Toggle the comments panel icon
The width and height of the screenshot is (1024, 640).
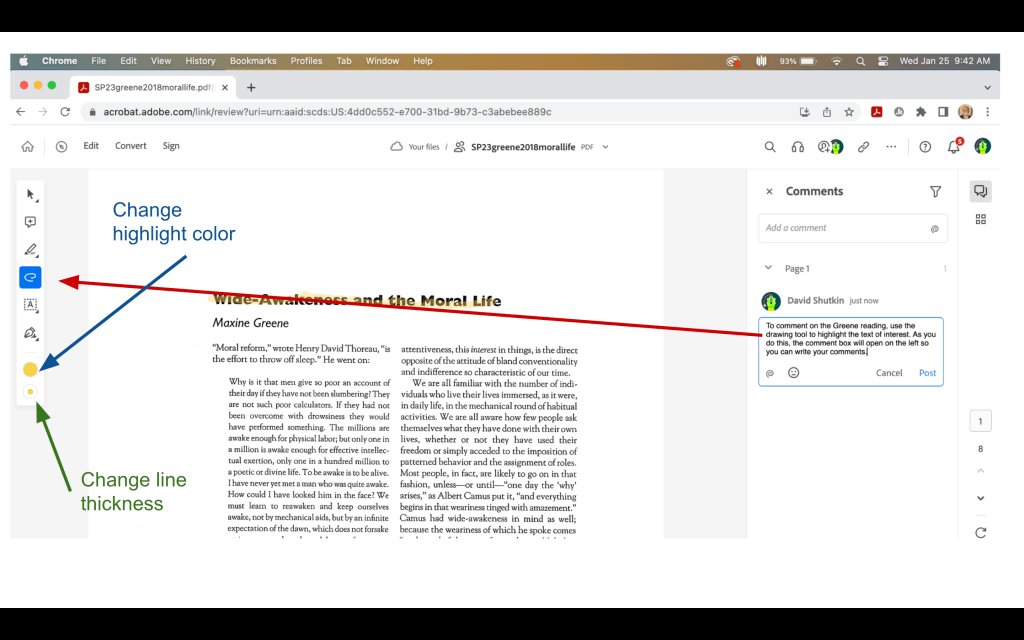click(x=980, y=191)
